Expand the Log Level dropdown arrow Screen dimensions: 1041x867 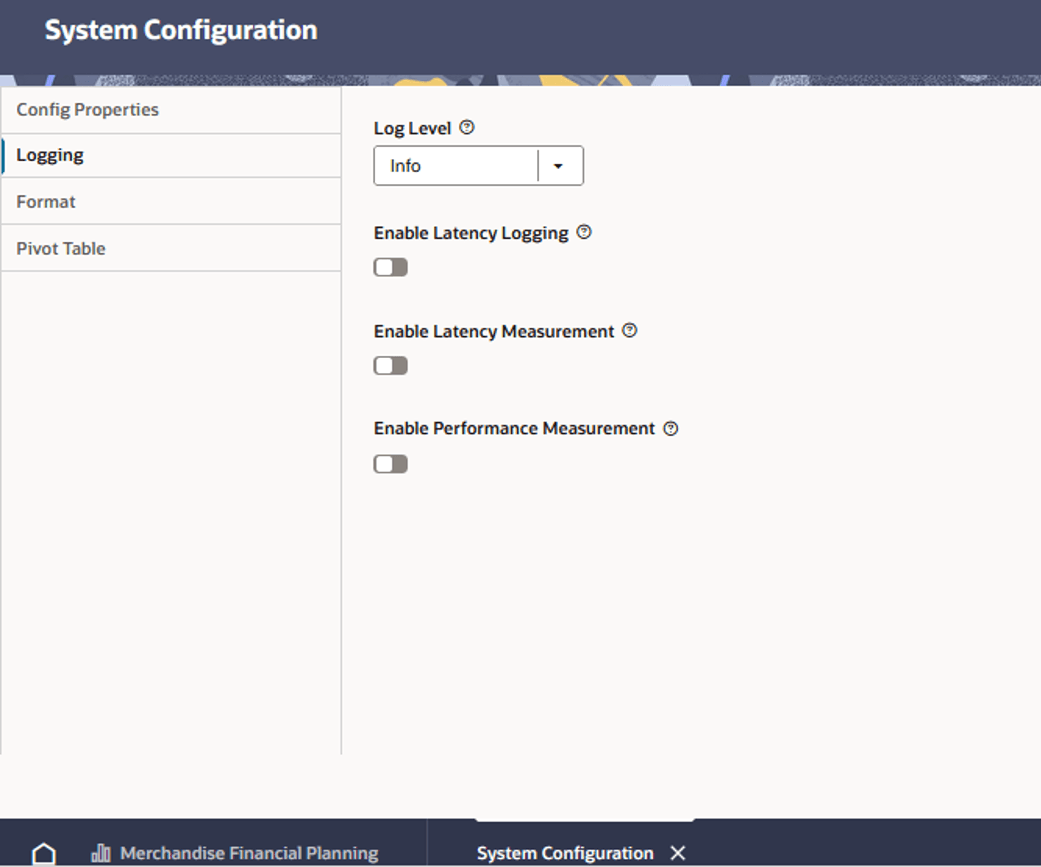click(x=558, y=166)
